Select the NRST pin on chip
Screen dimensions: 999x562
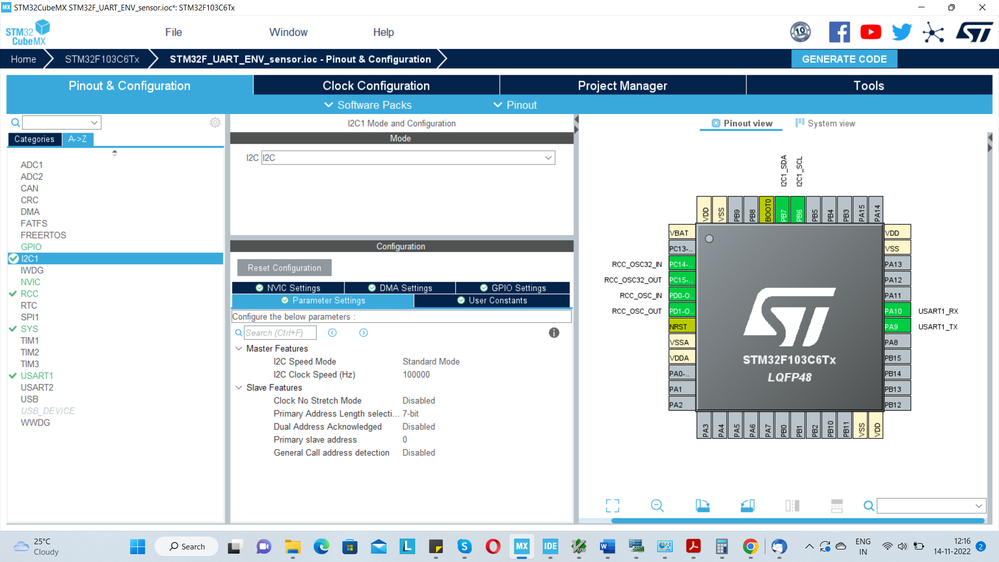[682, 326]
